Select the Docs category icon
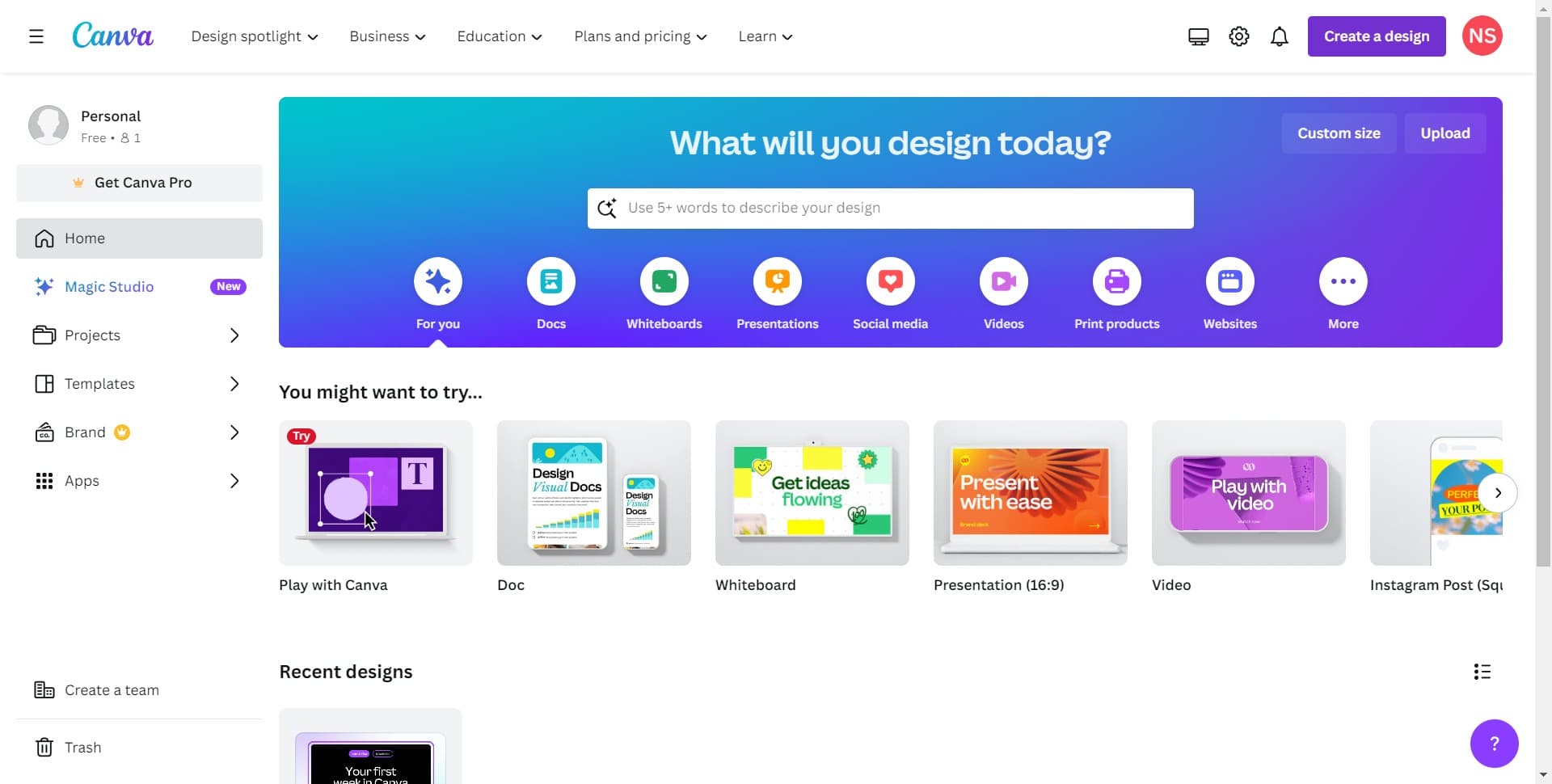This screenshot has height=784, width=1552. pyautogui.click(x=550, y=281)
